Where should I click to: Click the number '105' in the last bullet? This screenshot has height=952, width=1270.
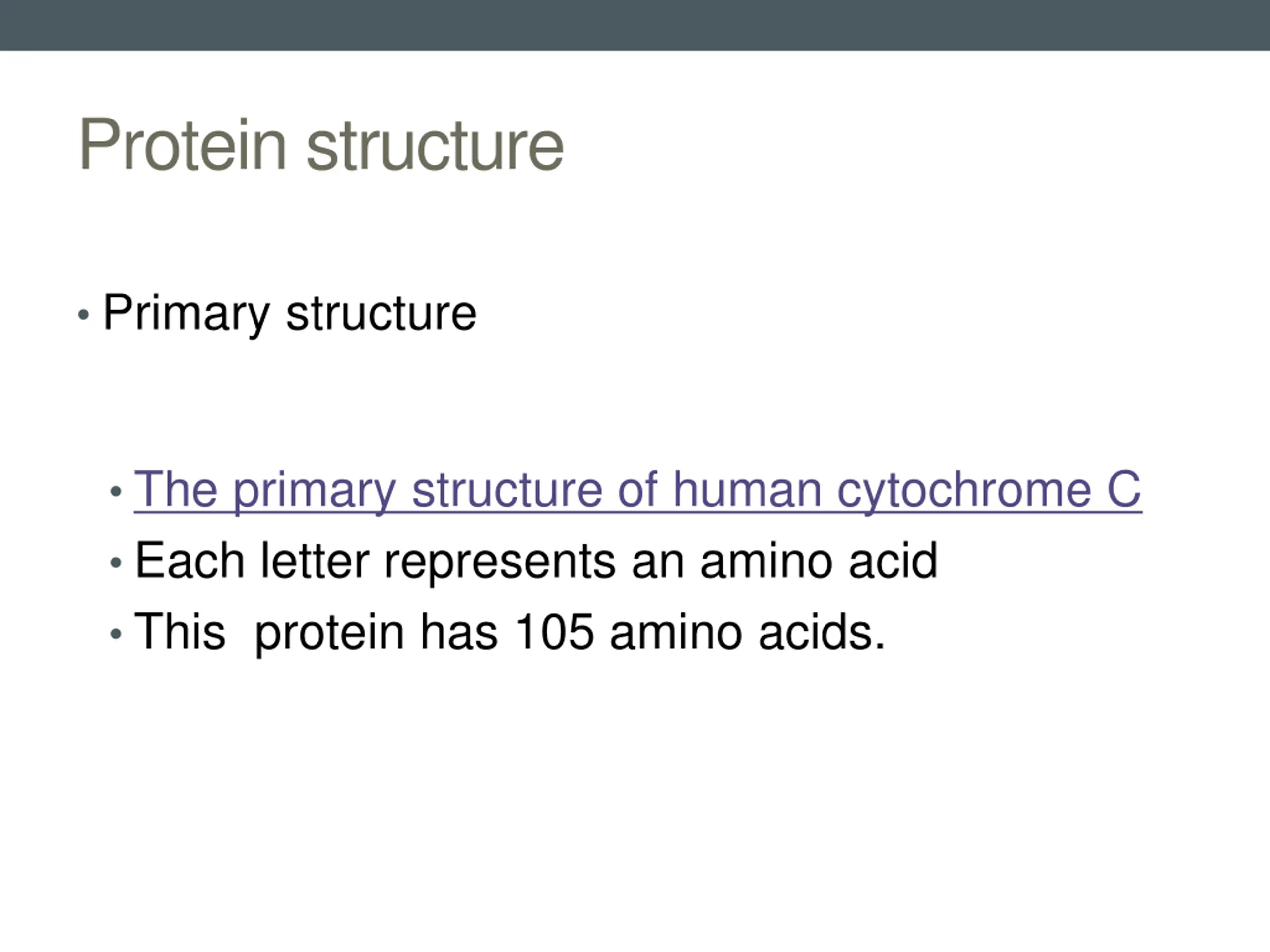pyautogui.click(x=554, y=632)
